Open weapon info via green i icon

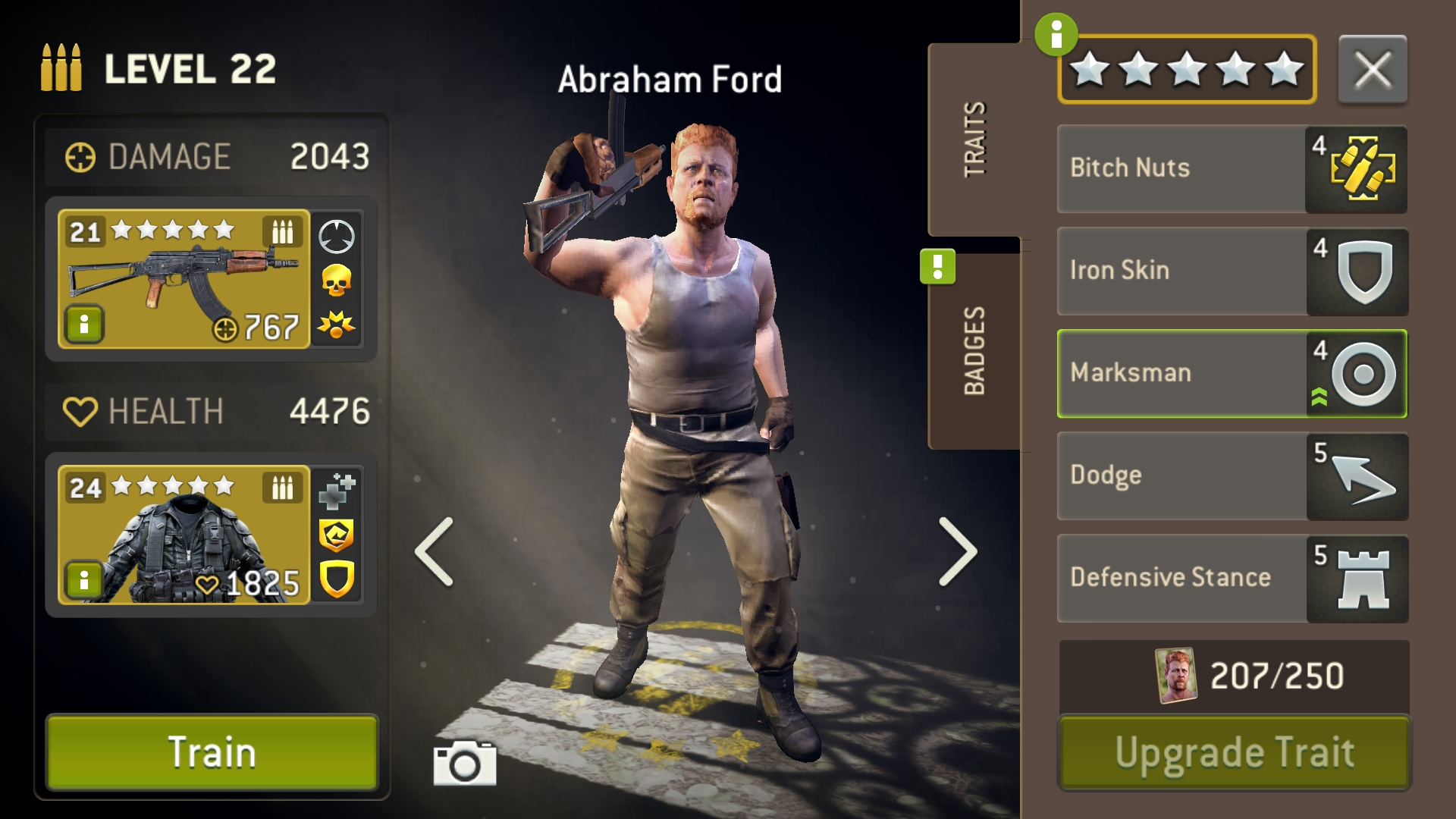pyautogui.click(x=84, y=325)
